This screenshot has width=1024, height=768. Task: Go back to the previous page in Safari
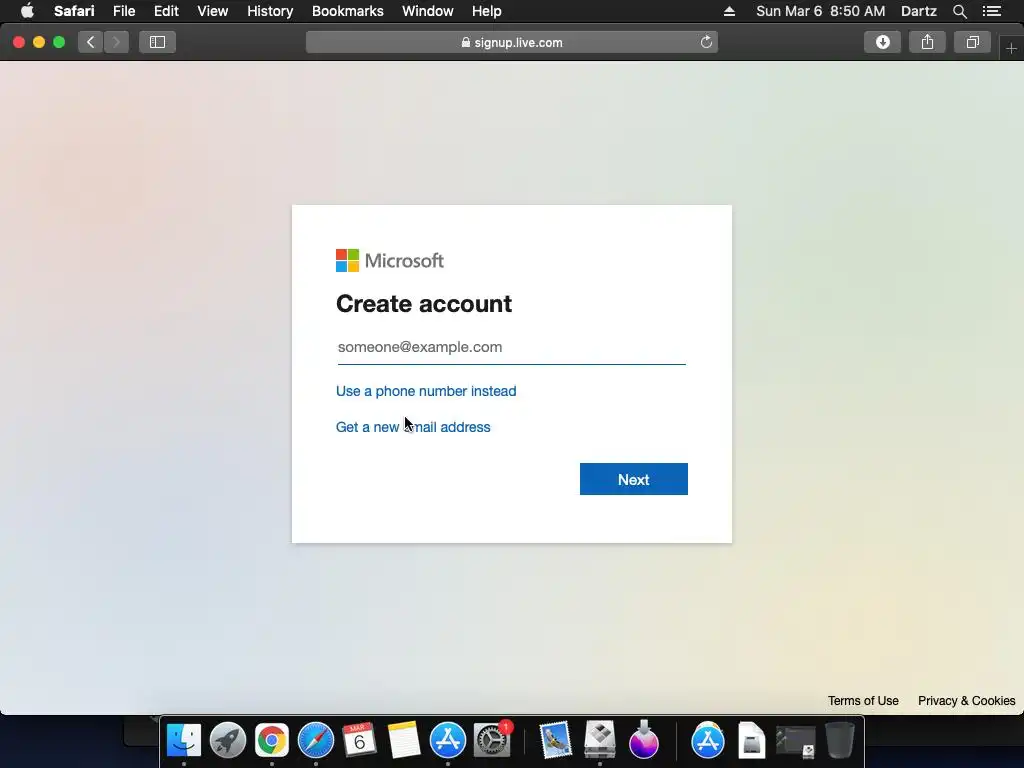pos(90,42)
